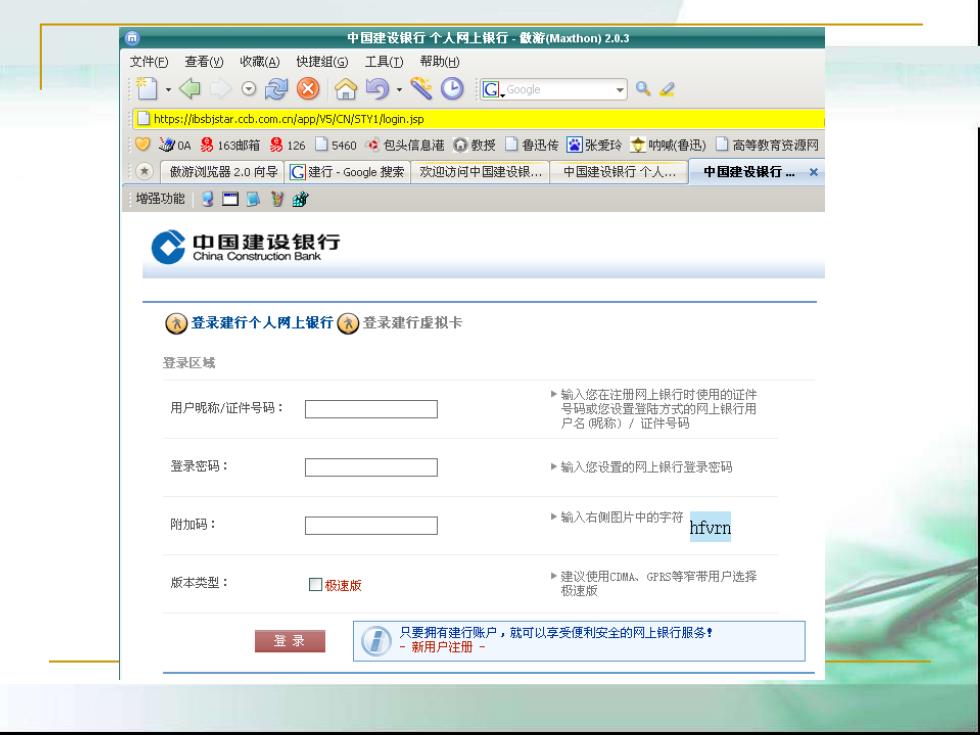Viewport: 980px width, 735px height.
Task: Expand the Google search box dropdown arrow
Action: coord(619,90)
